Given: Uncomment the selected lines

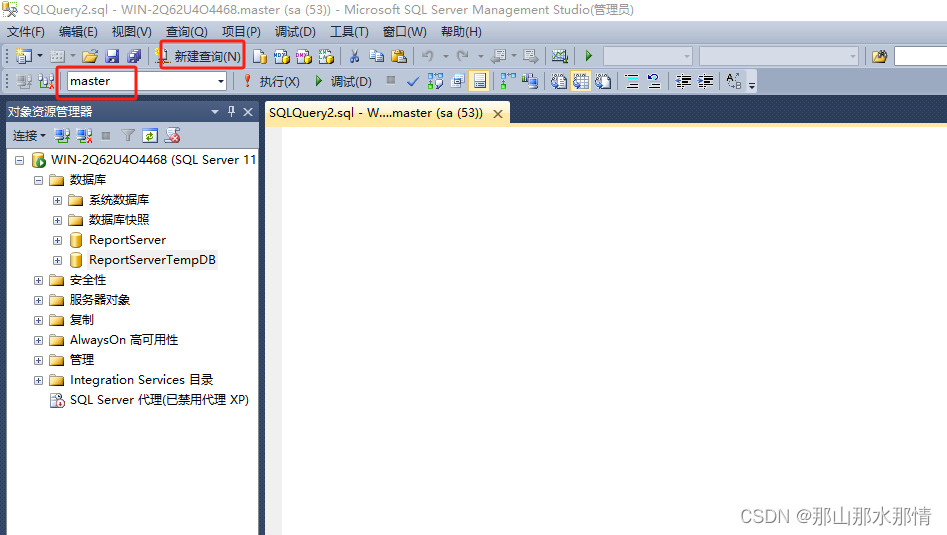Looking at the screenshot, I should pyautogui.click(x=654, y=81).
